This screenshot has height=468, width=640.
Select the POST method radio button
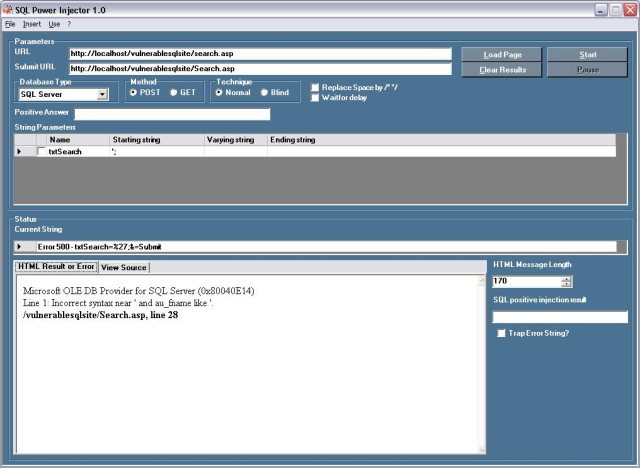pyautogui.click(x=133, y=93)
